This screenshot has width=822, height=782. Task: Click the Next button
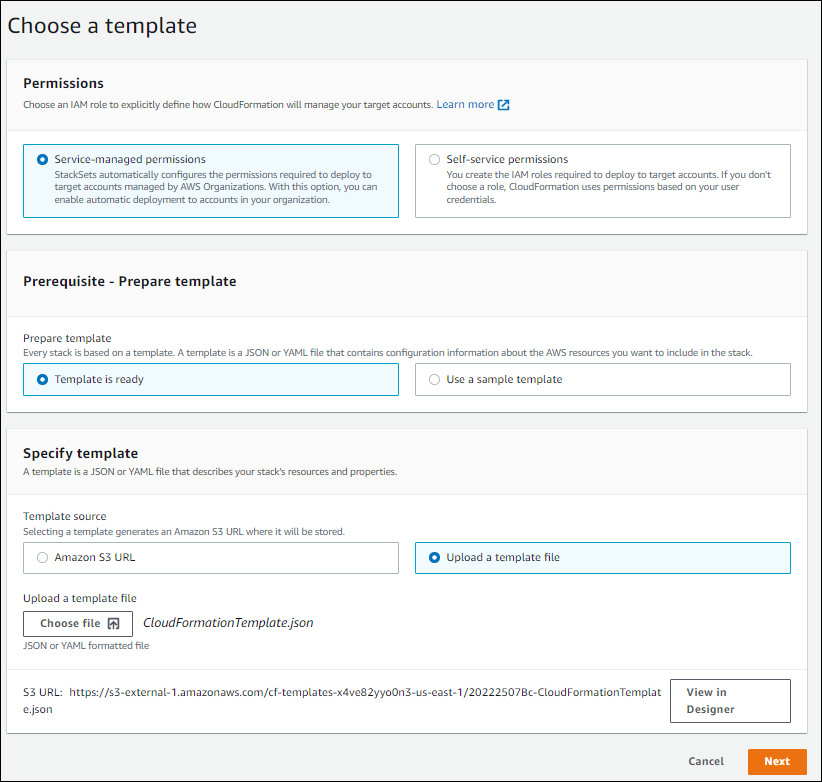point(777,761)
